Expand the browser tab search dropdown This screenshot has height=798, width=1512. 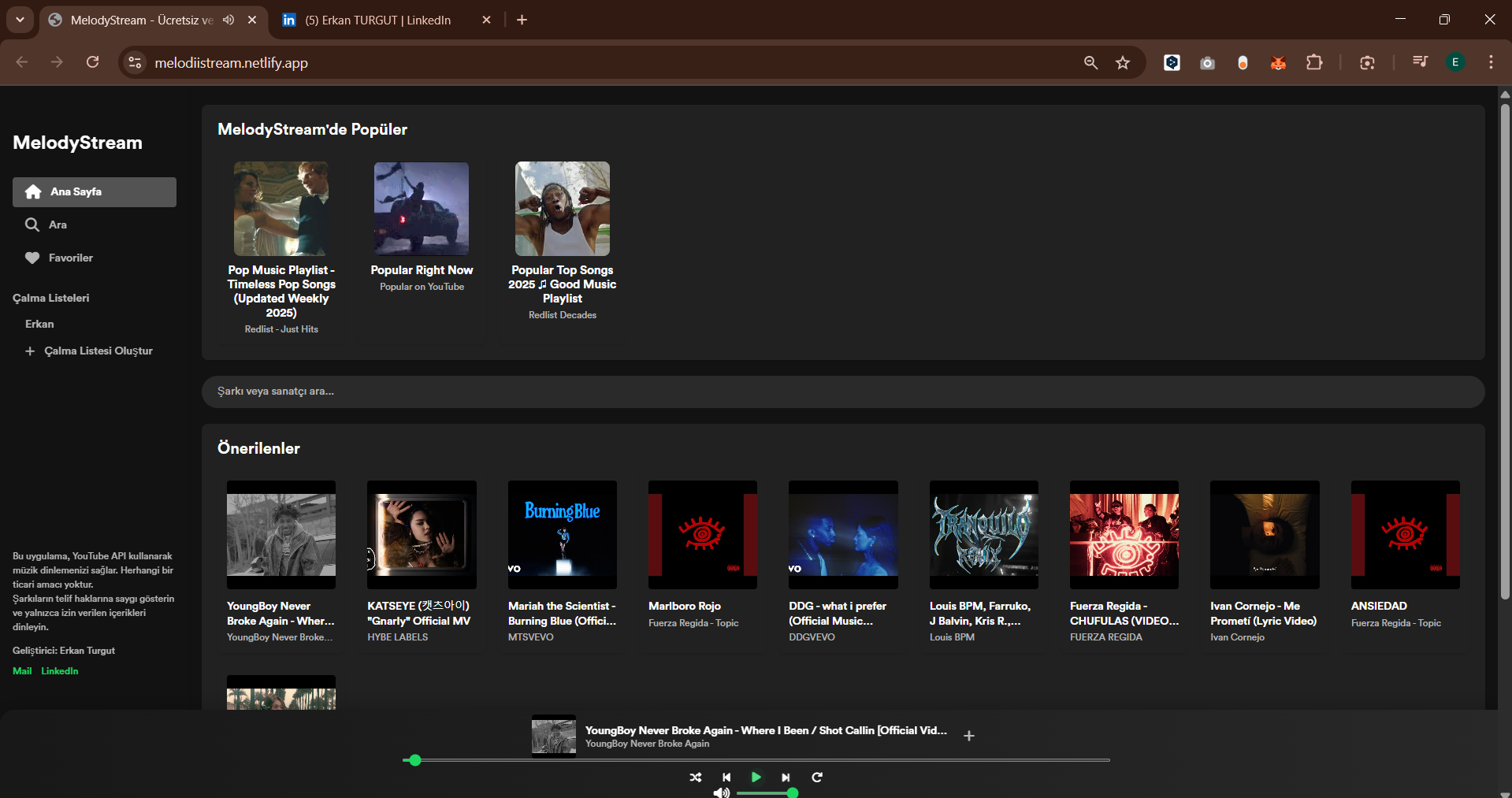point(20,20)
